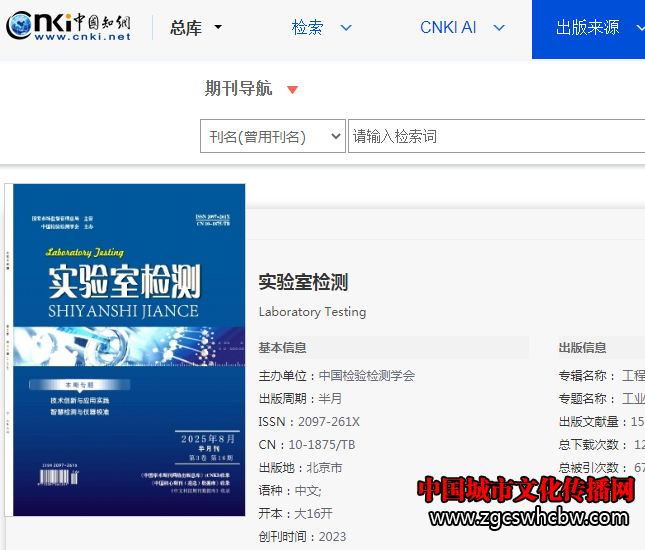Screen dimensions: 645x550
Task: Select the 基本信息 section header
Action: pos(283,347)
